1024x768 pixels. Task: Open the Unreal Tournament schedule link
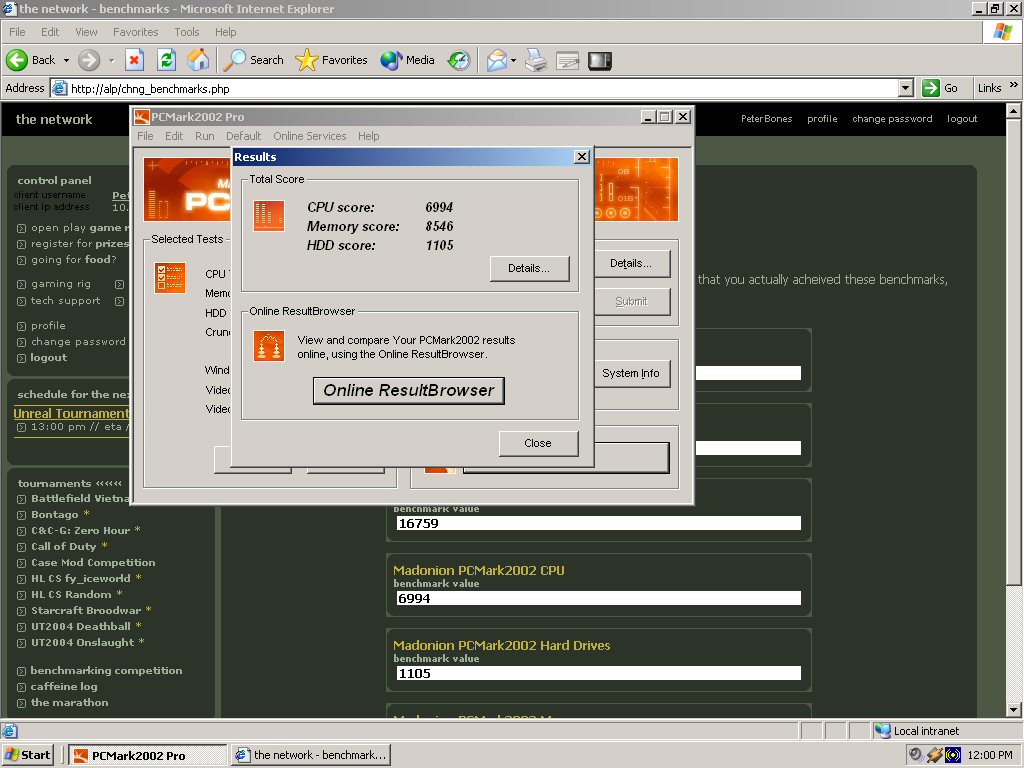(72, 413)
